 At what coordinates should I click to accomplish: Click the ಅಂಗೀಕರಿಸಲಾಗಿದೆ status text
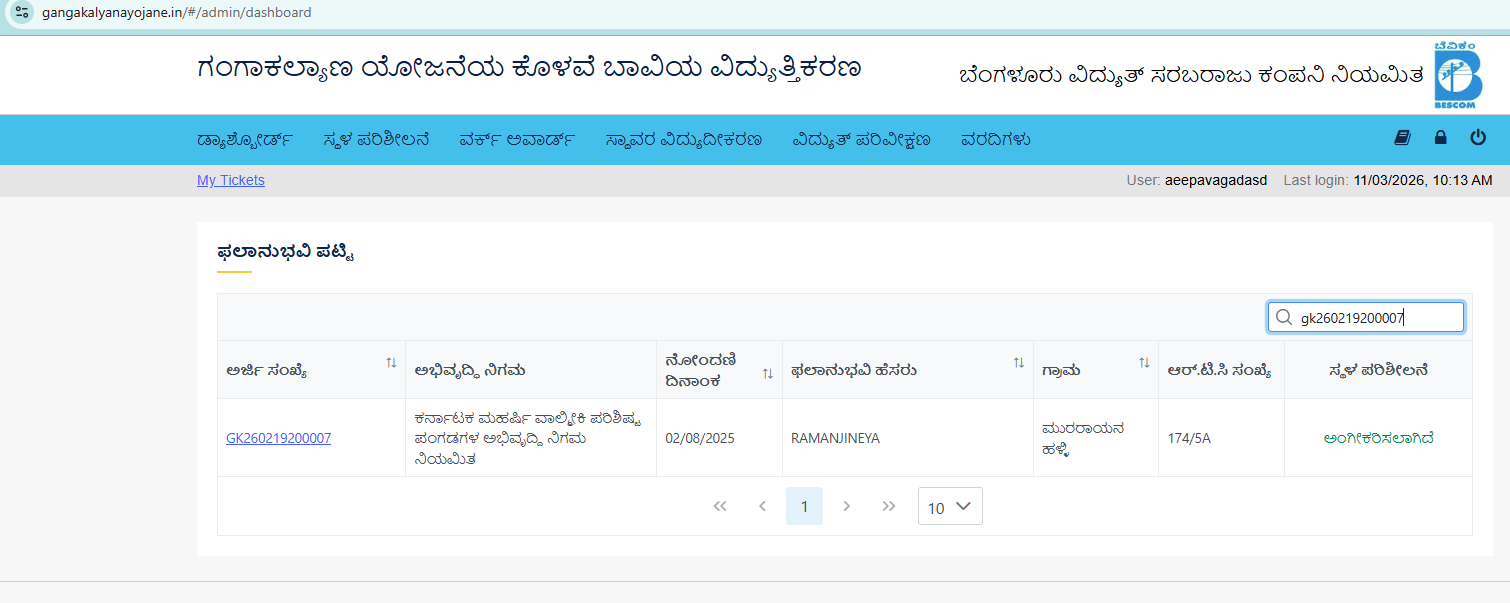click(x=1378, y=438)
